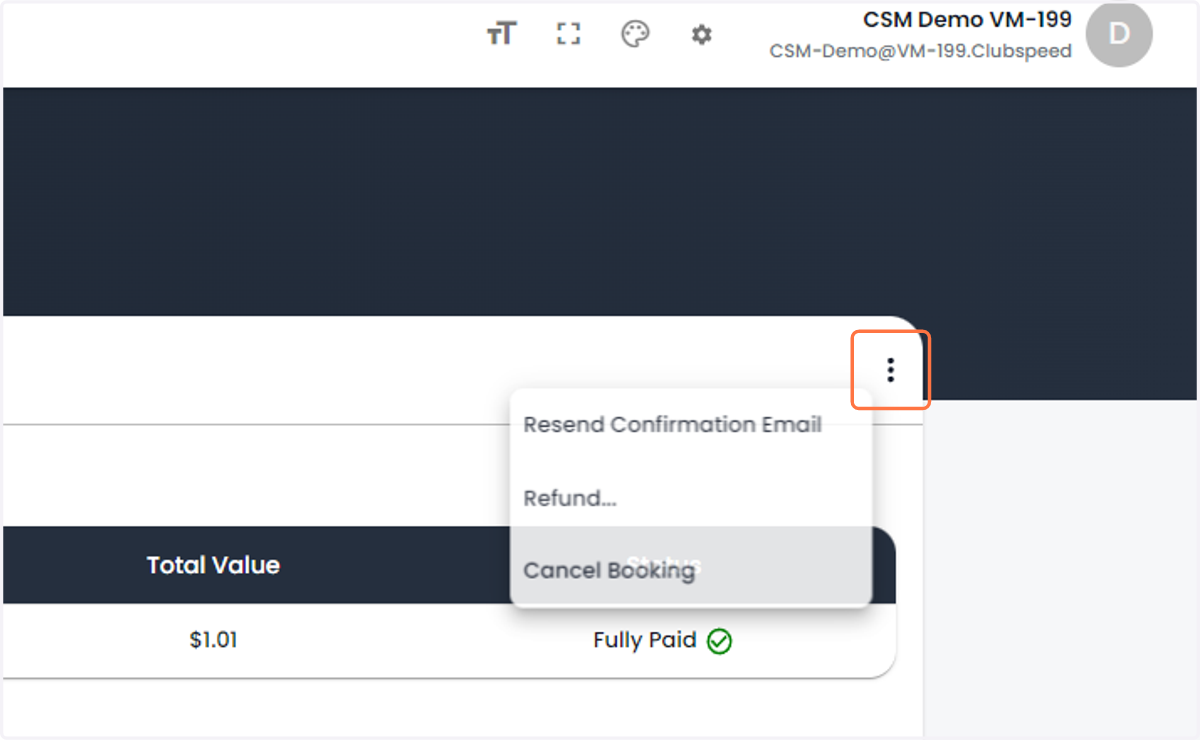
Task: Open the three-dot booking options menu
Action: [x=890, y=371]
